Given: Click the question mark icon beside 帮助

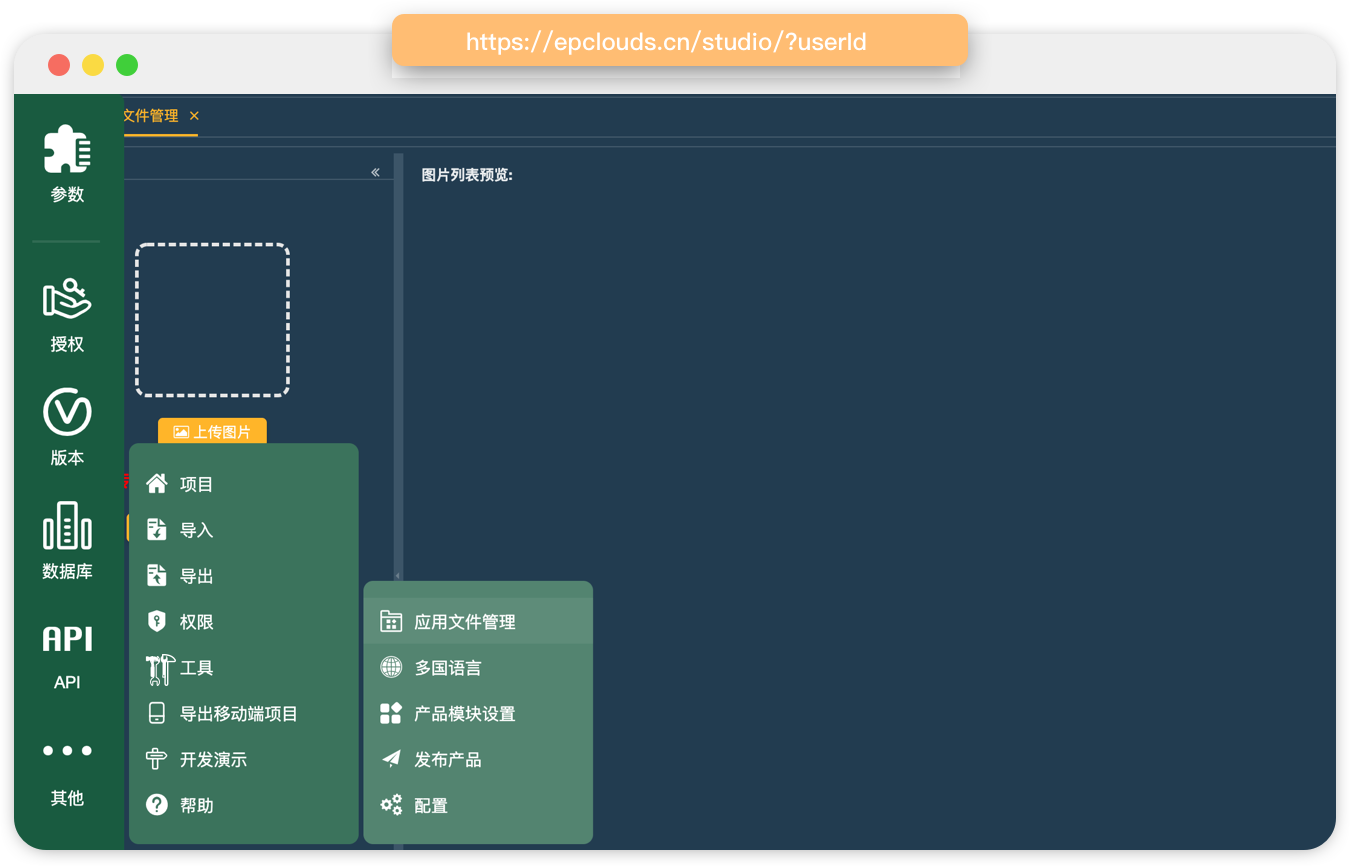Looking at the screenshot, I should (157, 805).
